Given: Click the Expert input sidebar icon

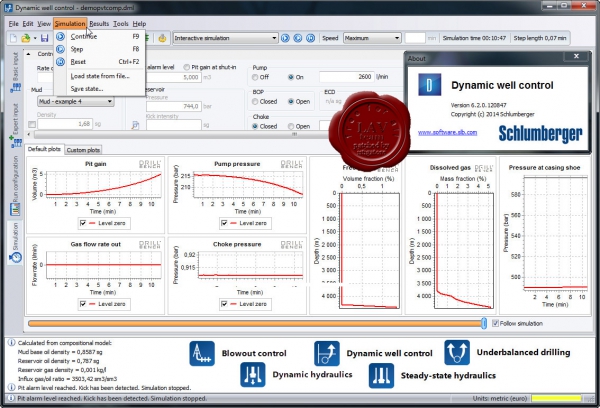Looking at the screenshot, I should 16,141.
